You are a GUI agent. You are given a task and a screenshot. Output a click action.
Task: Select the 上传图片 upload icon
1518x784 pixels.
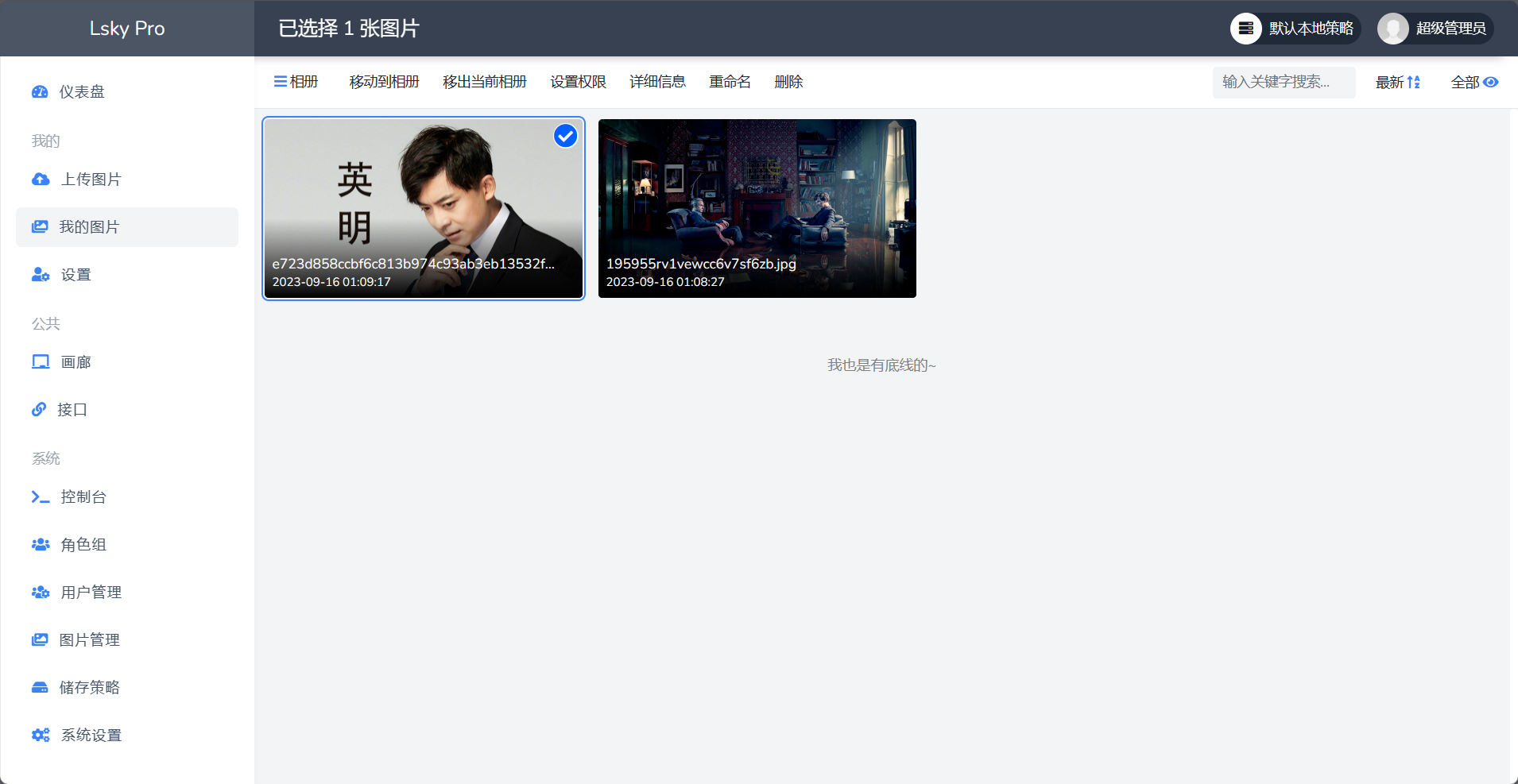[x=40, y=179]
